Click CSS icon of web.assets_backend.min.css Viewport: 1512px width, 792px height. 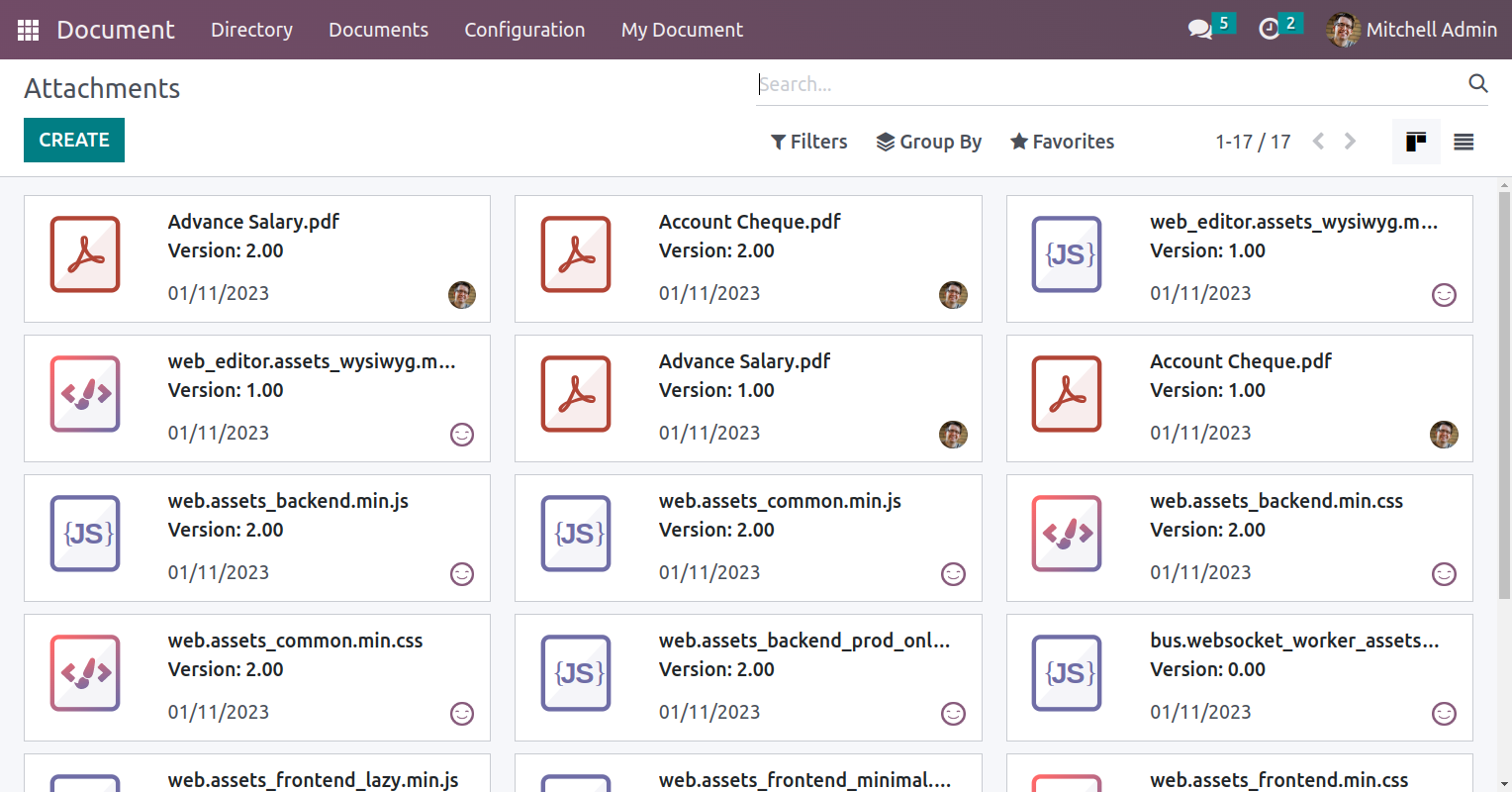point(1067,534)
